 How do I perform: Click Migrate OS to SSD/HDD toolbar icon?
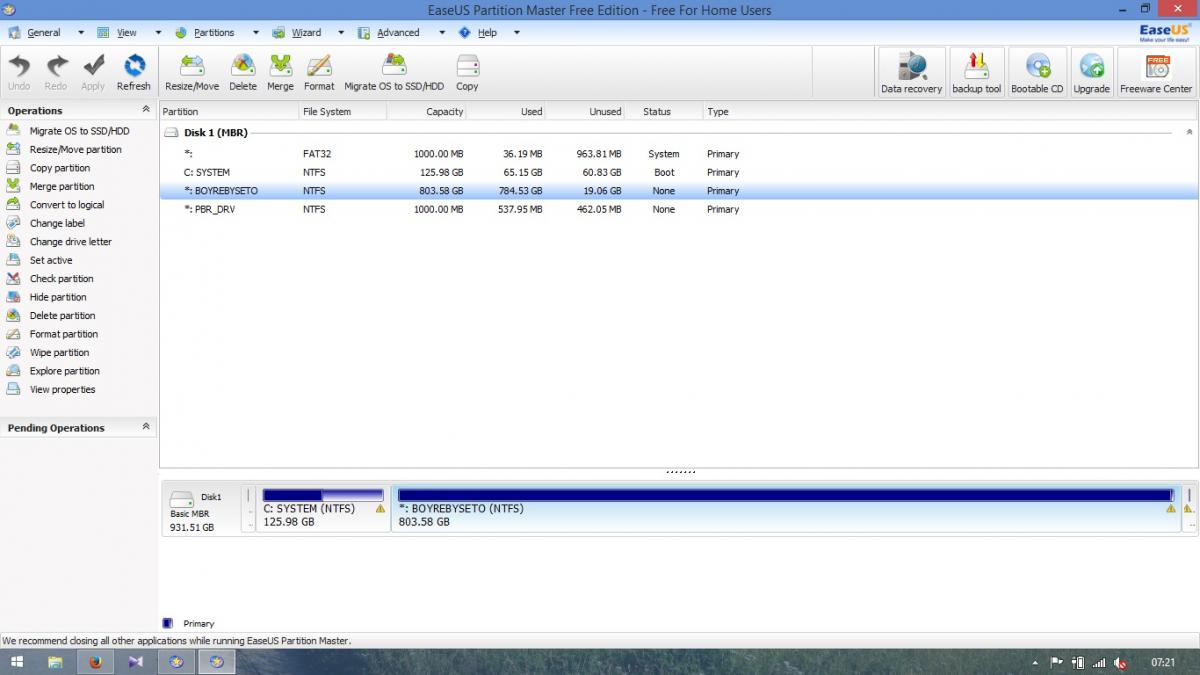pos(394,72)
